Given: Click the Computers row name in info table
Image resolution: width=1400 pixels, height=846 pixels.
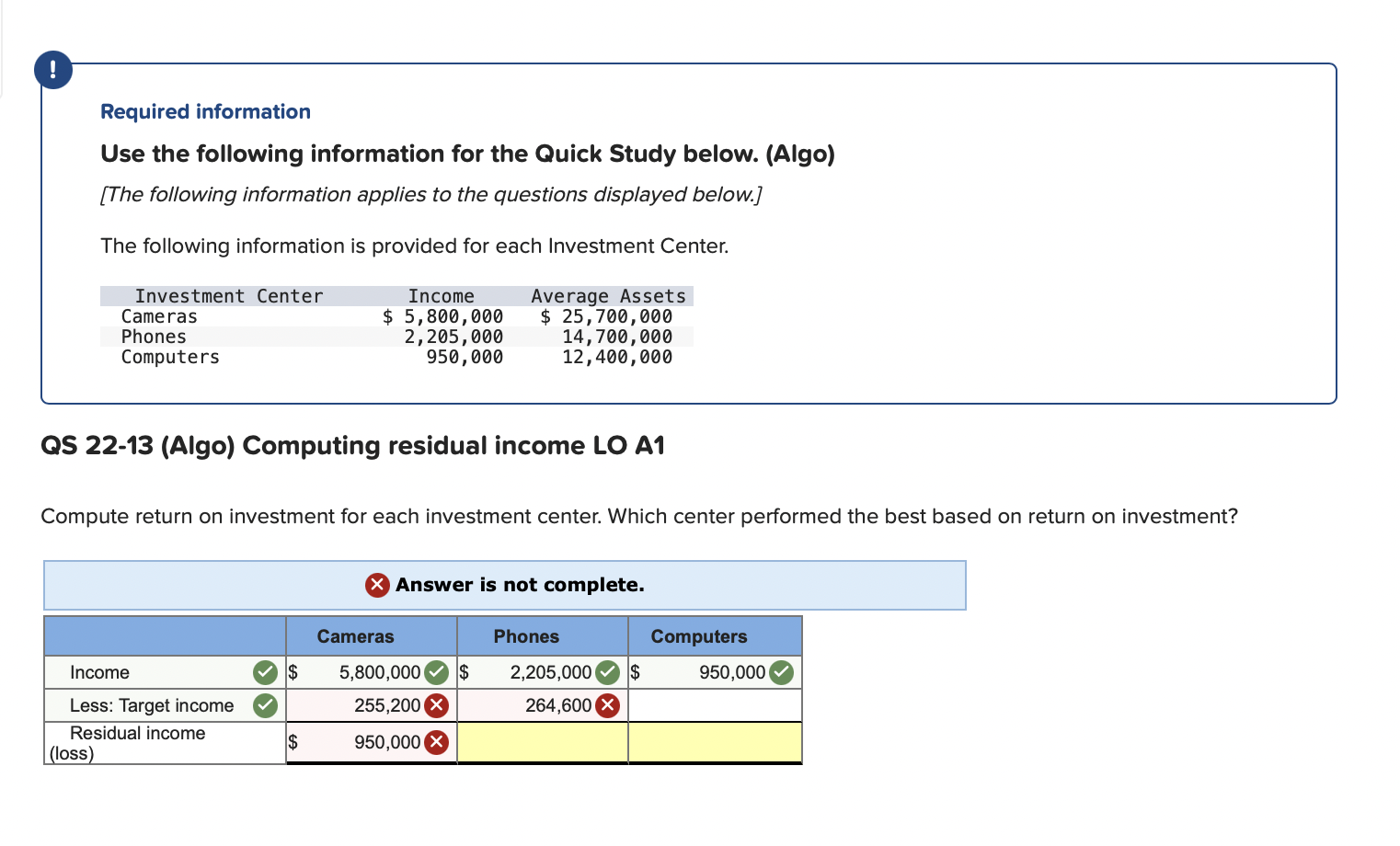Looking at the screenshot, I should [170, 357].
